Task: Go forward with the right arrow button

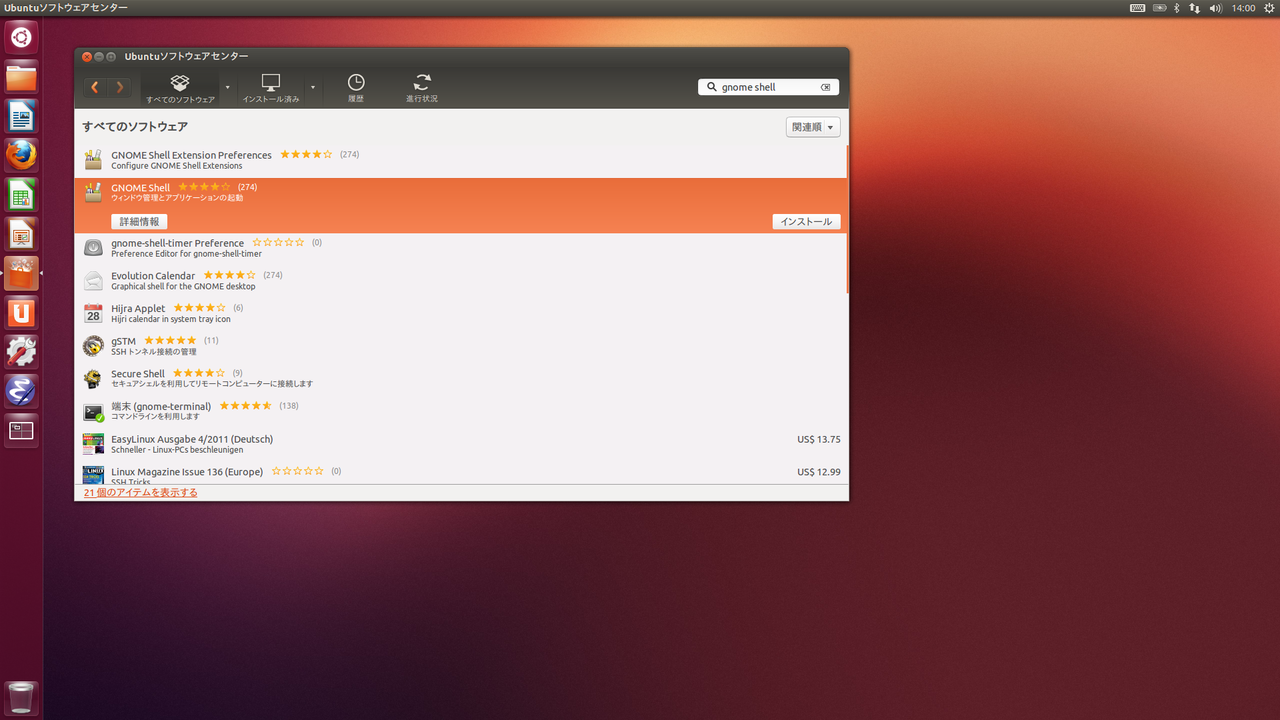Action: pos(120,87)
